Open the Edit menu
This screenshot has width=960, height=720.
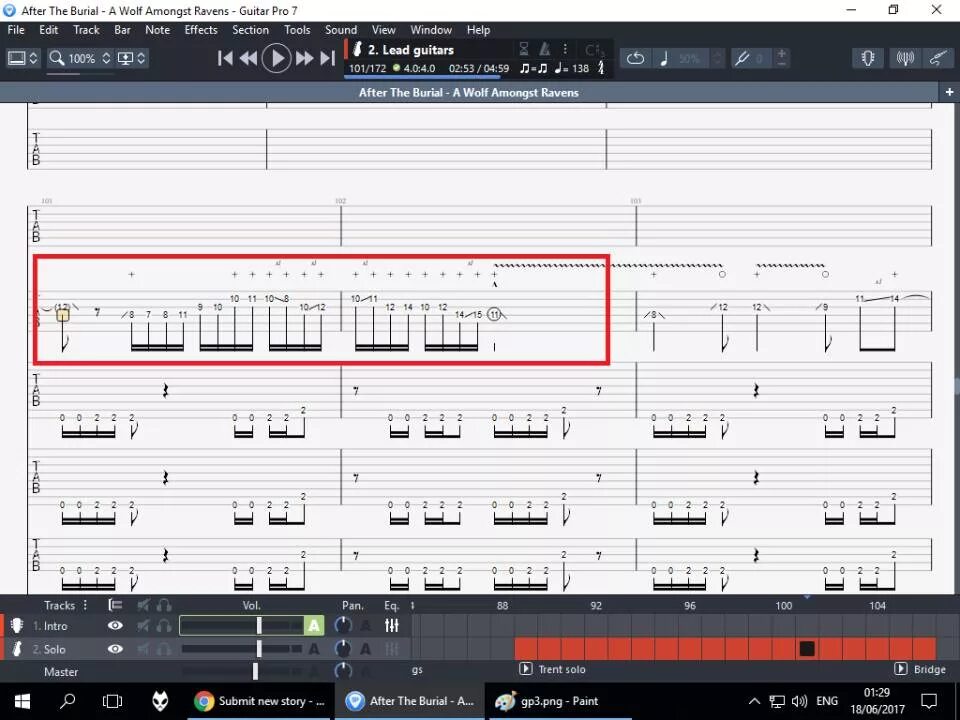[x=48, y=29]
